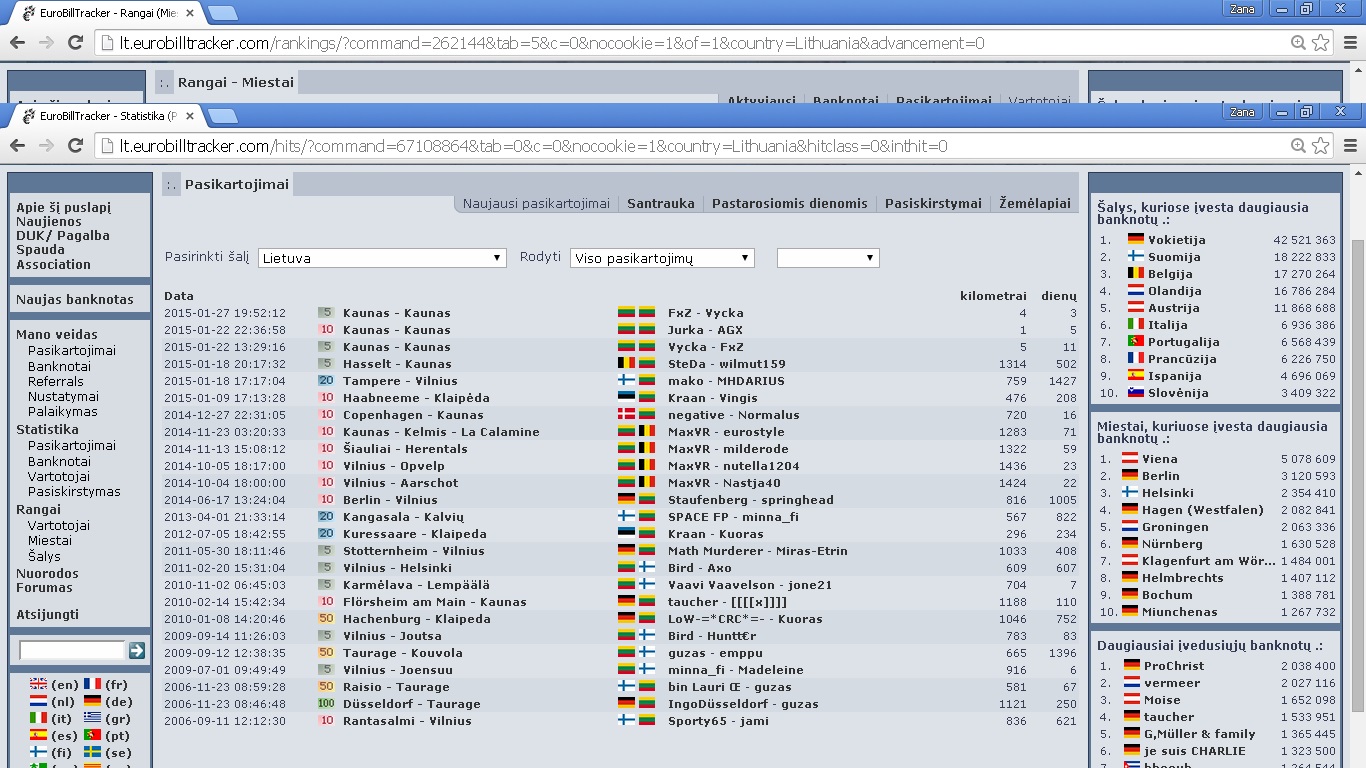Open Naujienos in the sidebar
The width and height of the screenshot is (1366, 768).
point(49,222)
